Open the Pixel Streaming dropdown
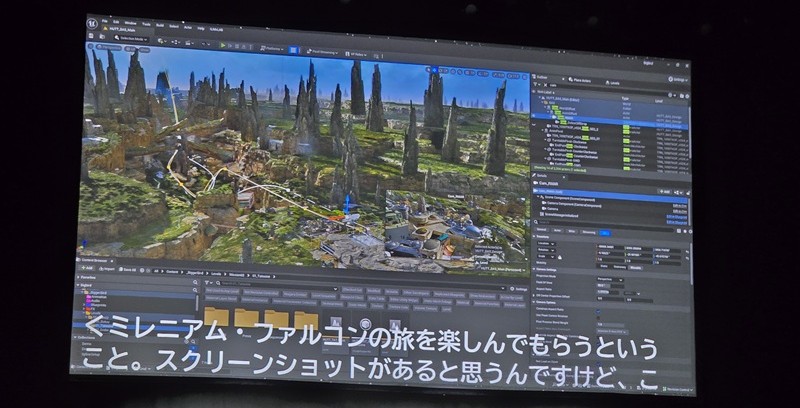This screenshot has width=800, height=408. pyautogui.click(x=323, y=52)
